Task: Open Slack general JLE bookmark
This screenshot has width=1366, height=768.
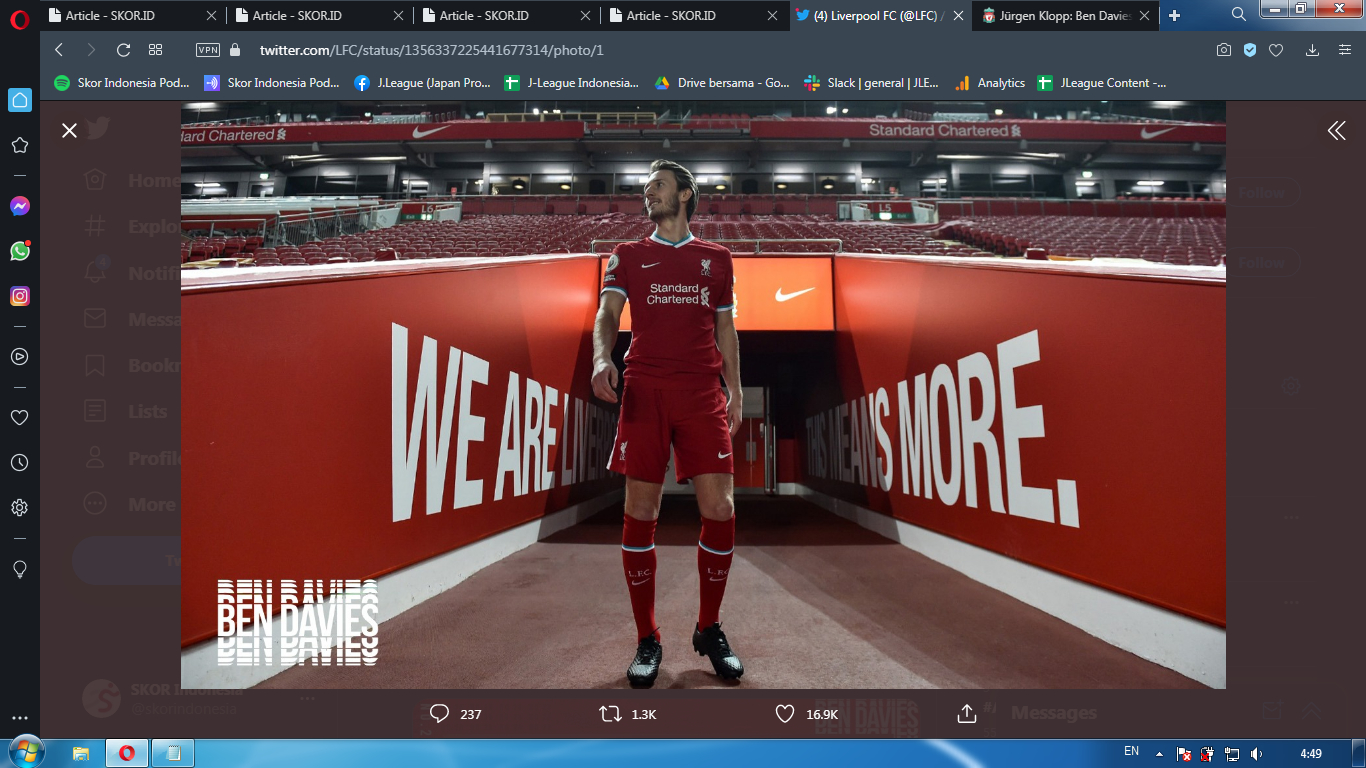Action: pyautogui.click(x=872, y=83)
